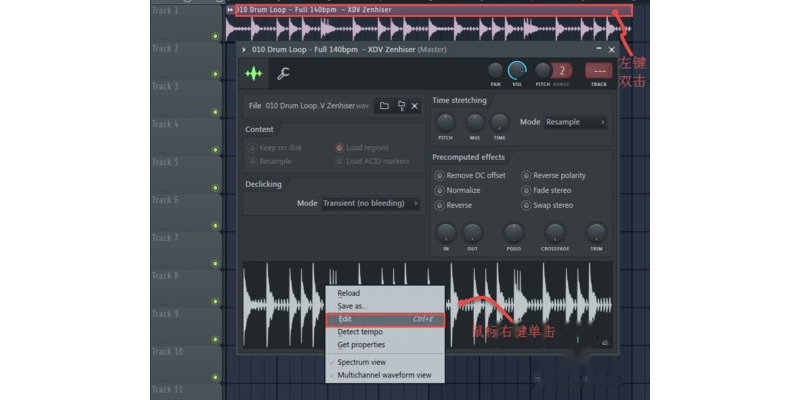Viewport: 800px width, 400px height.
Task: Click the pitch RANGE value 2
Action: click(x=562, y=70)
